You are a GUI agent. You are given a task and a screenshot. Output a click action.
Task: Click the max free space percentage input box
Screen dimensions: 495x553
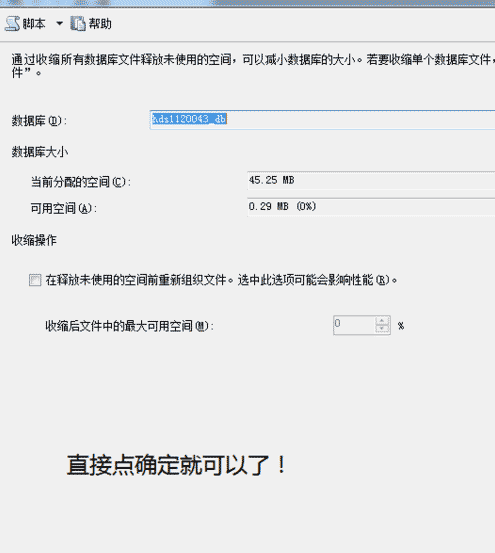[x=354, y=325]
